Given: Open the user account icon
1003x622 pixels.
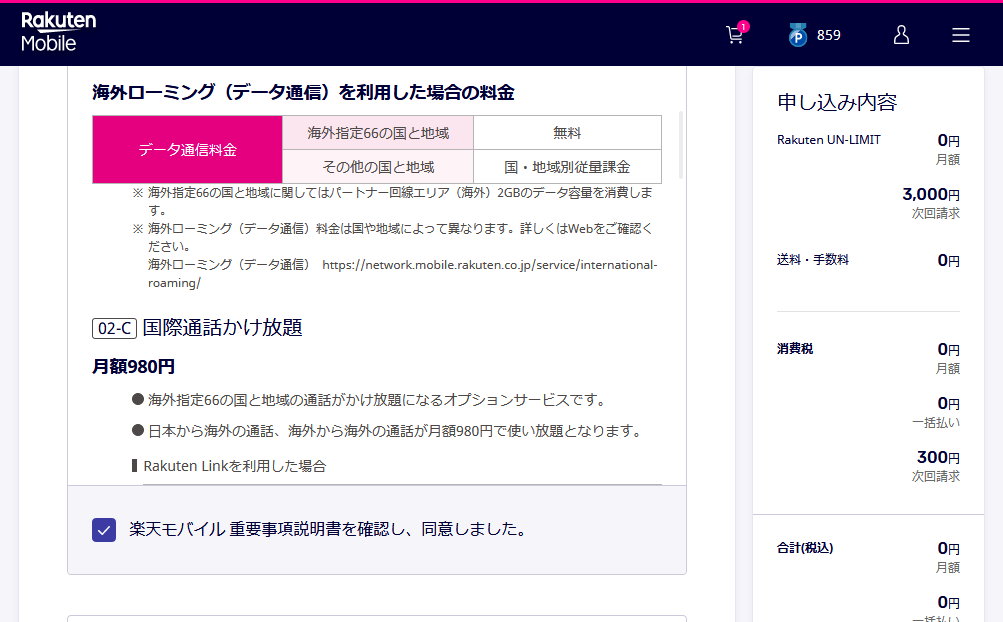Looking at the screenshot, I should coord(901,35).
